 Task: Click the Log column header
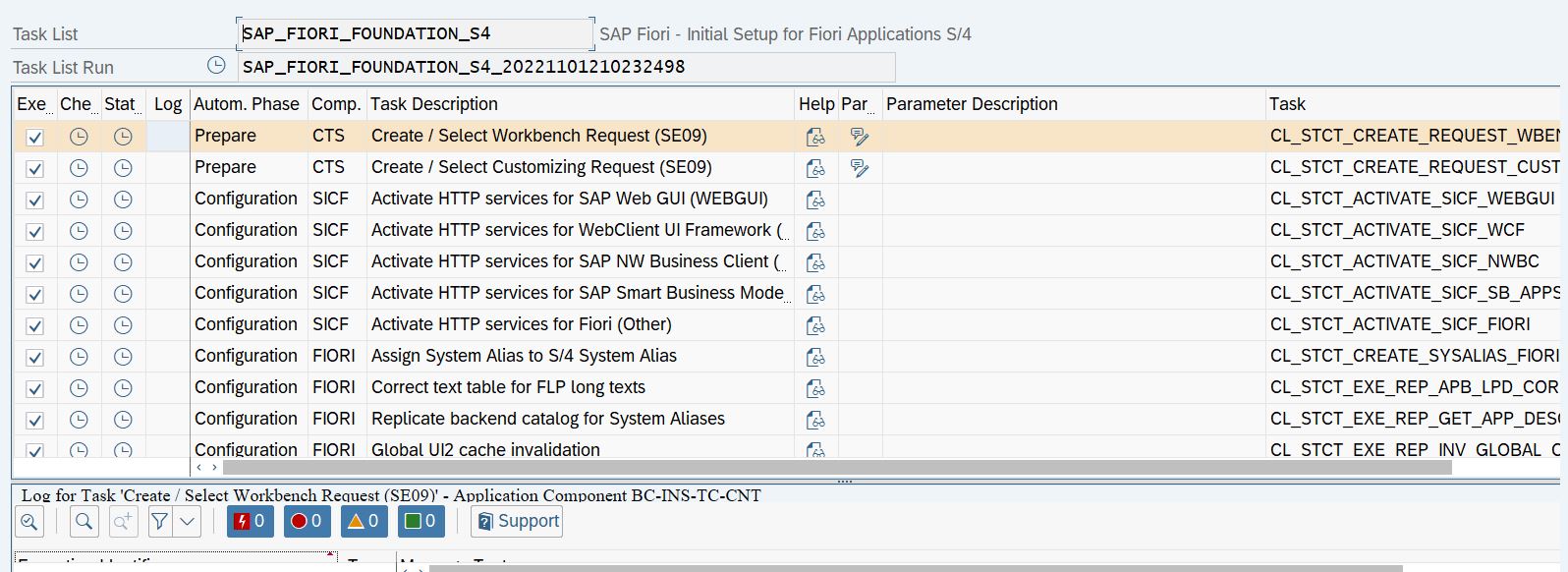coord(168,104)
